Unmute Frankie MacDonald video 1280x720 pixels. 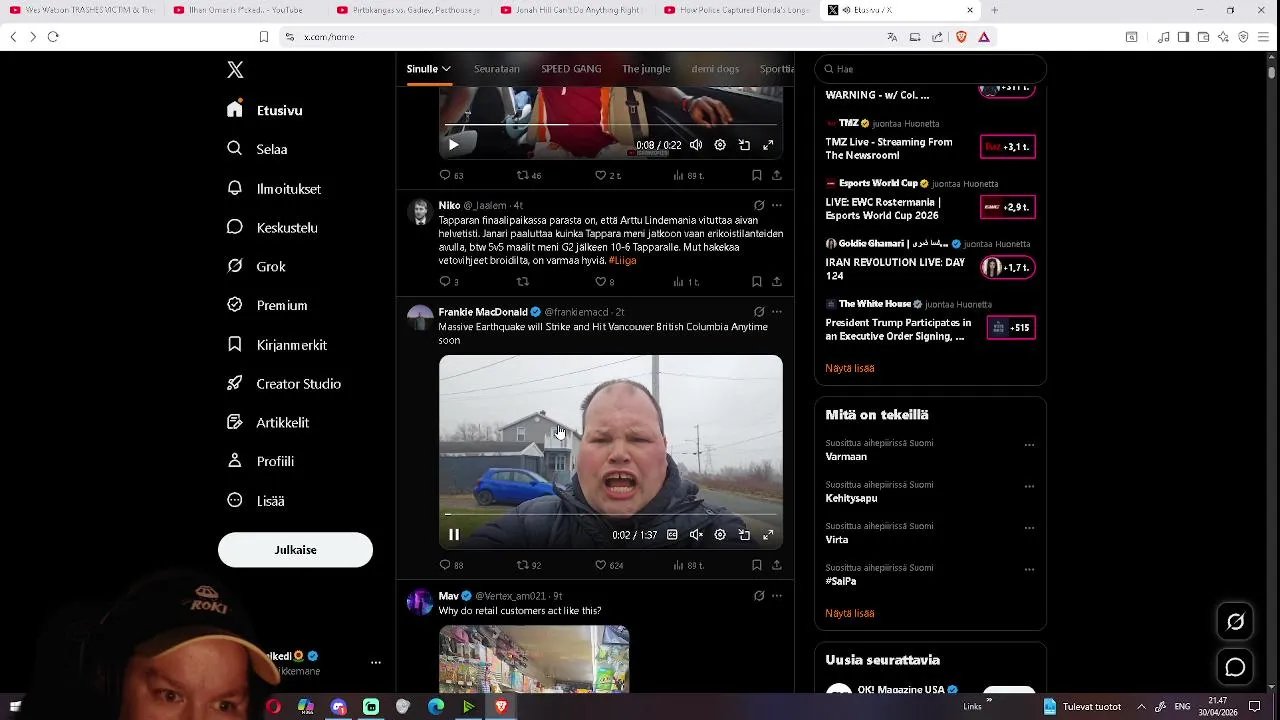pos(696,535)
